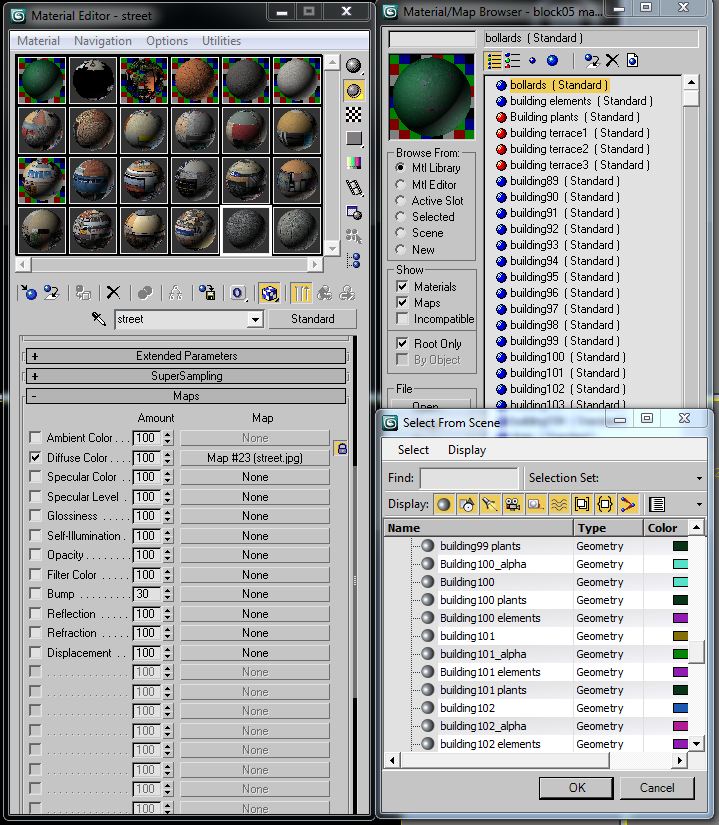Viewport: 719px width, 825px height.
Task: Click Map #23 (street.jpg) button
Action: pyautogui.click(x=255, y=458)
